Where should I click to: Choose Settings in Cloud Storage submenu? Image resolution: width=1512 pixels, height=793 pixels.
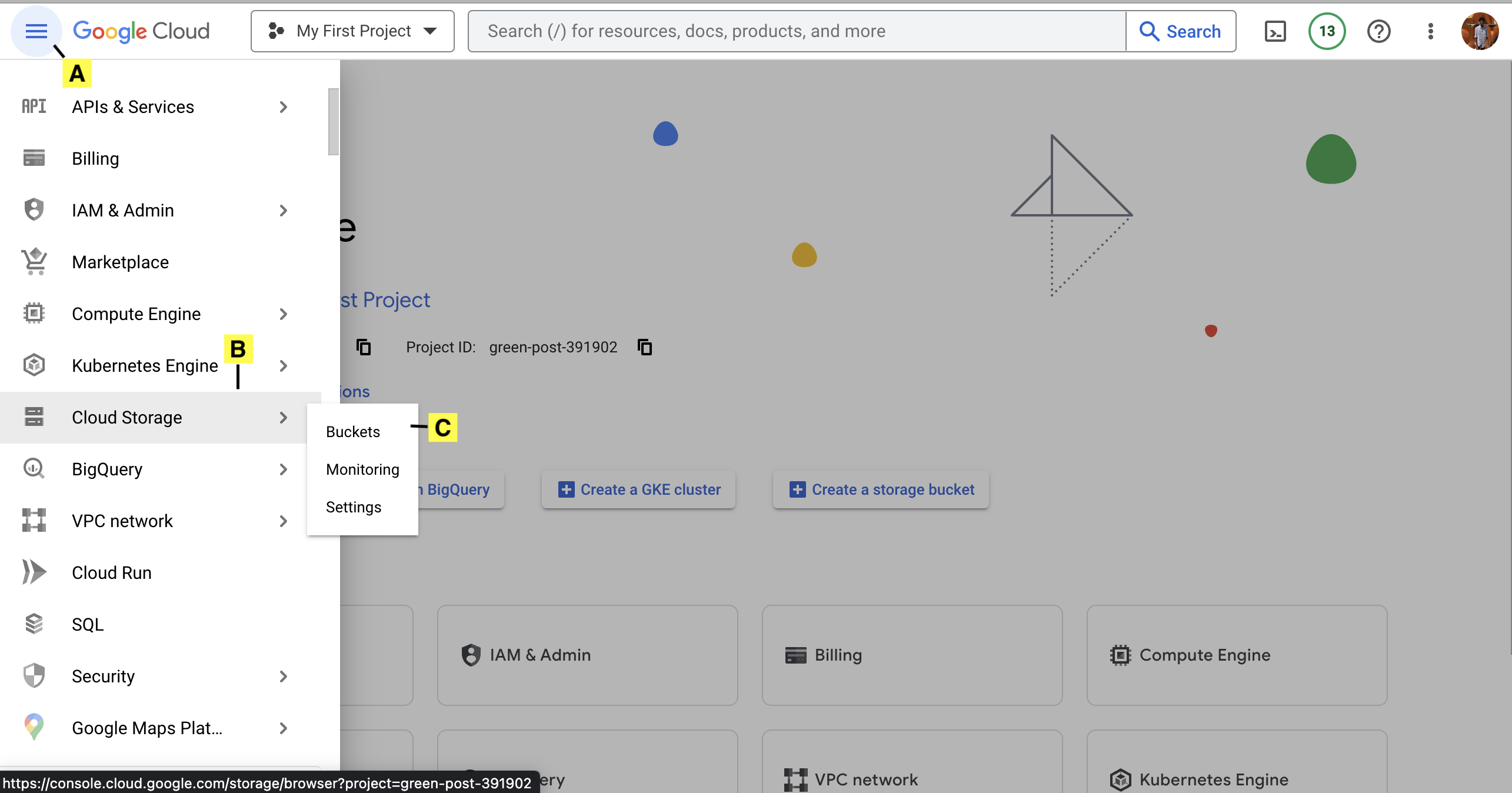[354, 507]
